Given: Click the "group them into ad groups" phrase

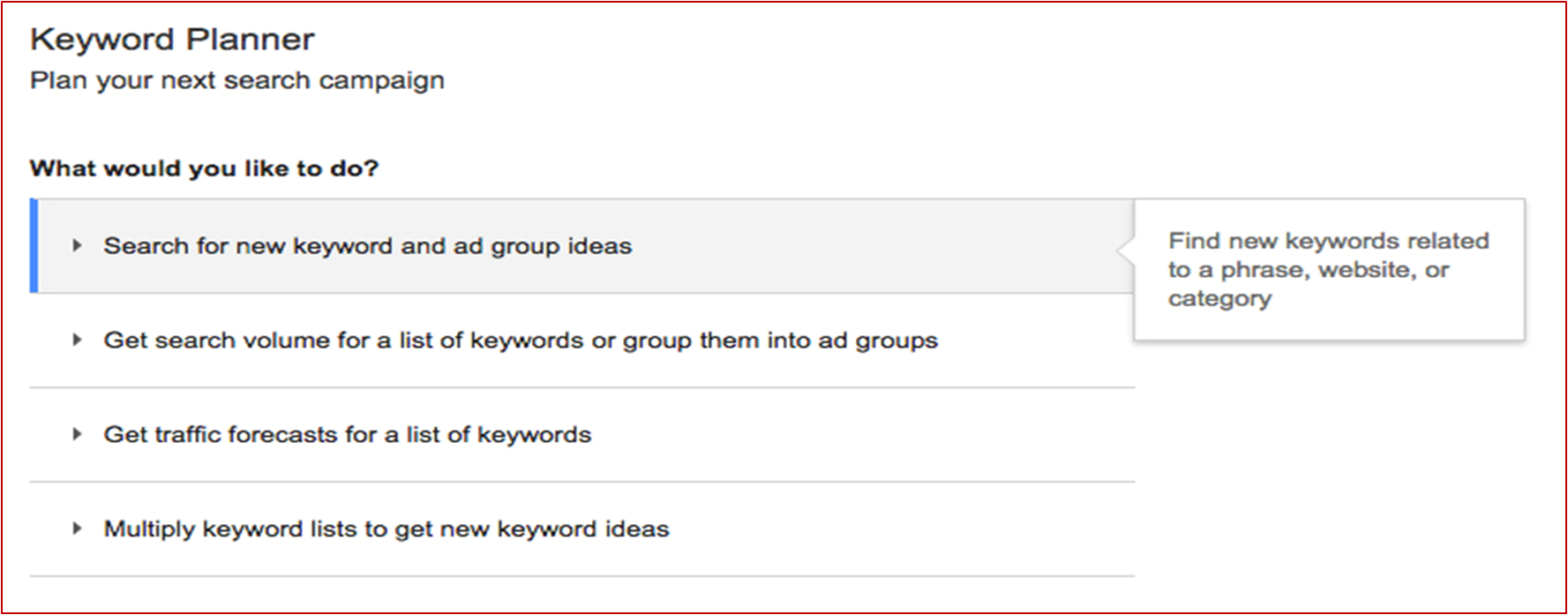Looking at the screenshot, I should (780, 341).
